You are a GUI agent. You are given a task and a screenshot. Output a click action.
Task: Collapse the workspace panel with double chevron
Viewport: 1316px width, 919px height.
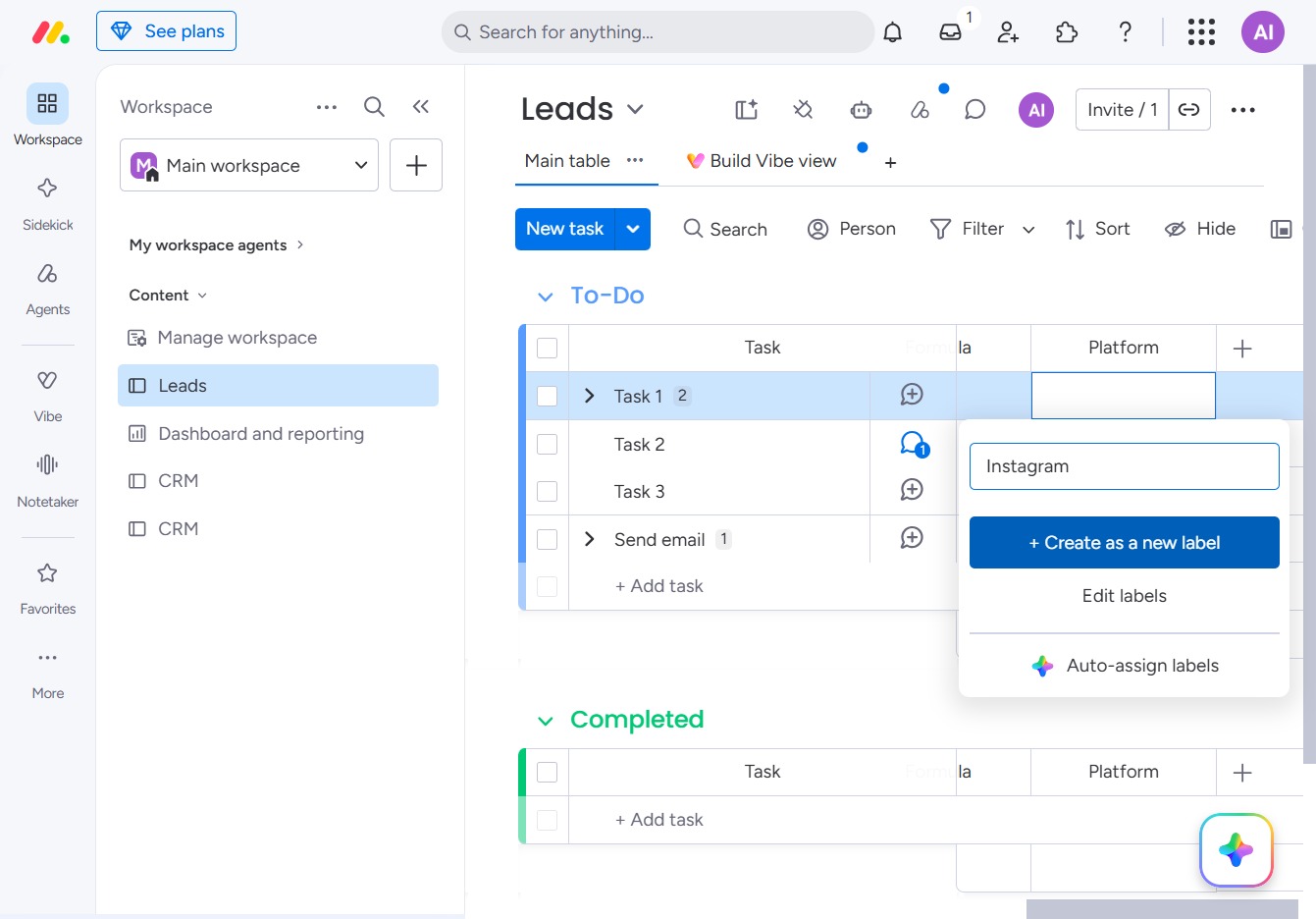click(x=421, y=107)
